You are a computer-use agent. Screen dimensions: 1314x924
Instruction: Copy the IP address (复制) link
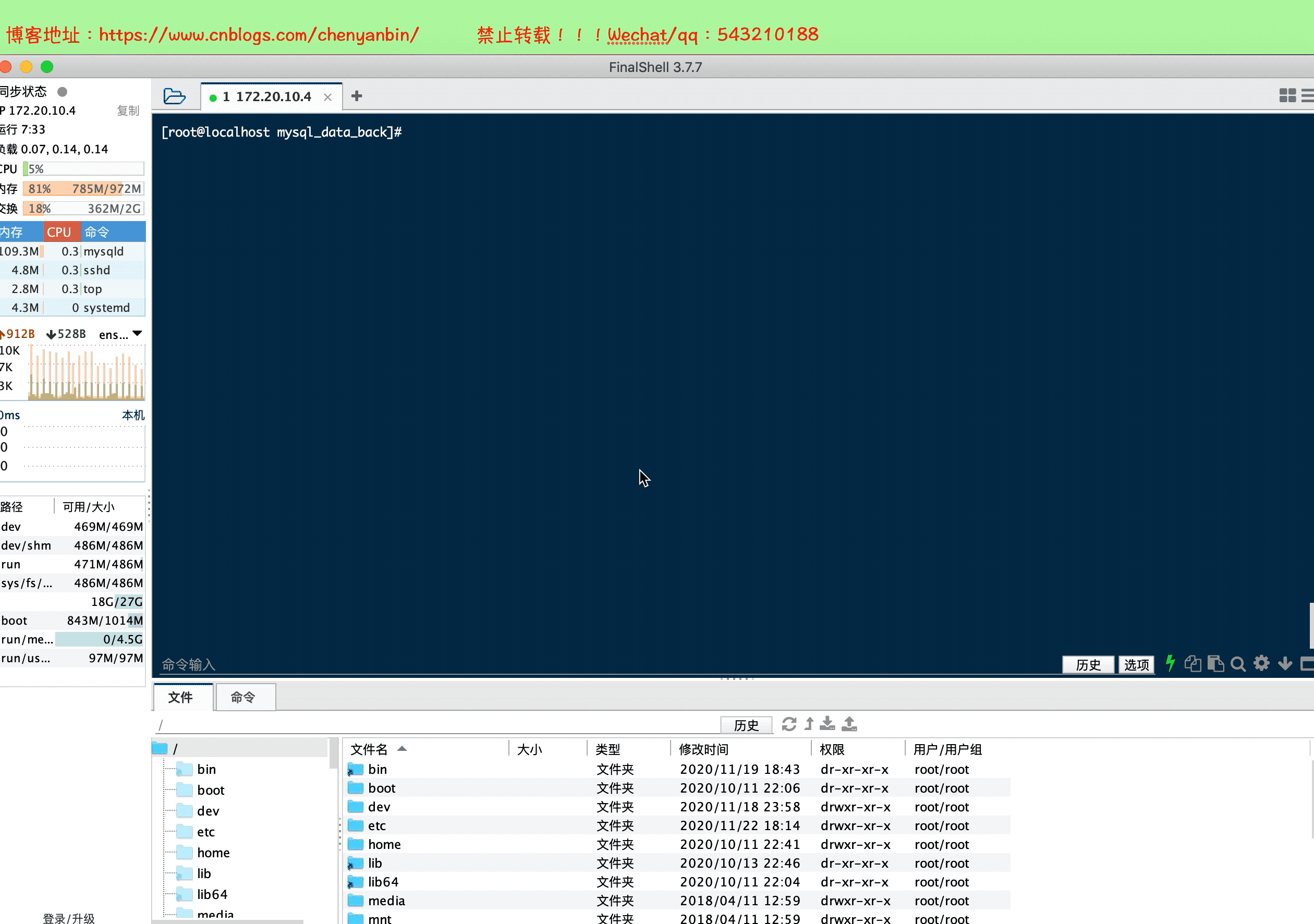(128, 111)
